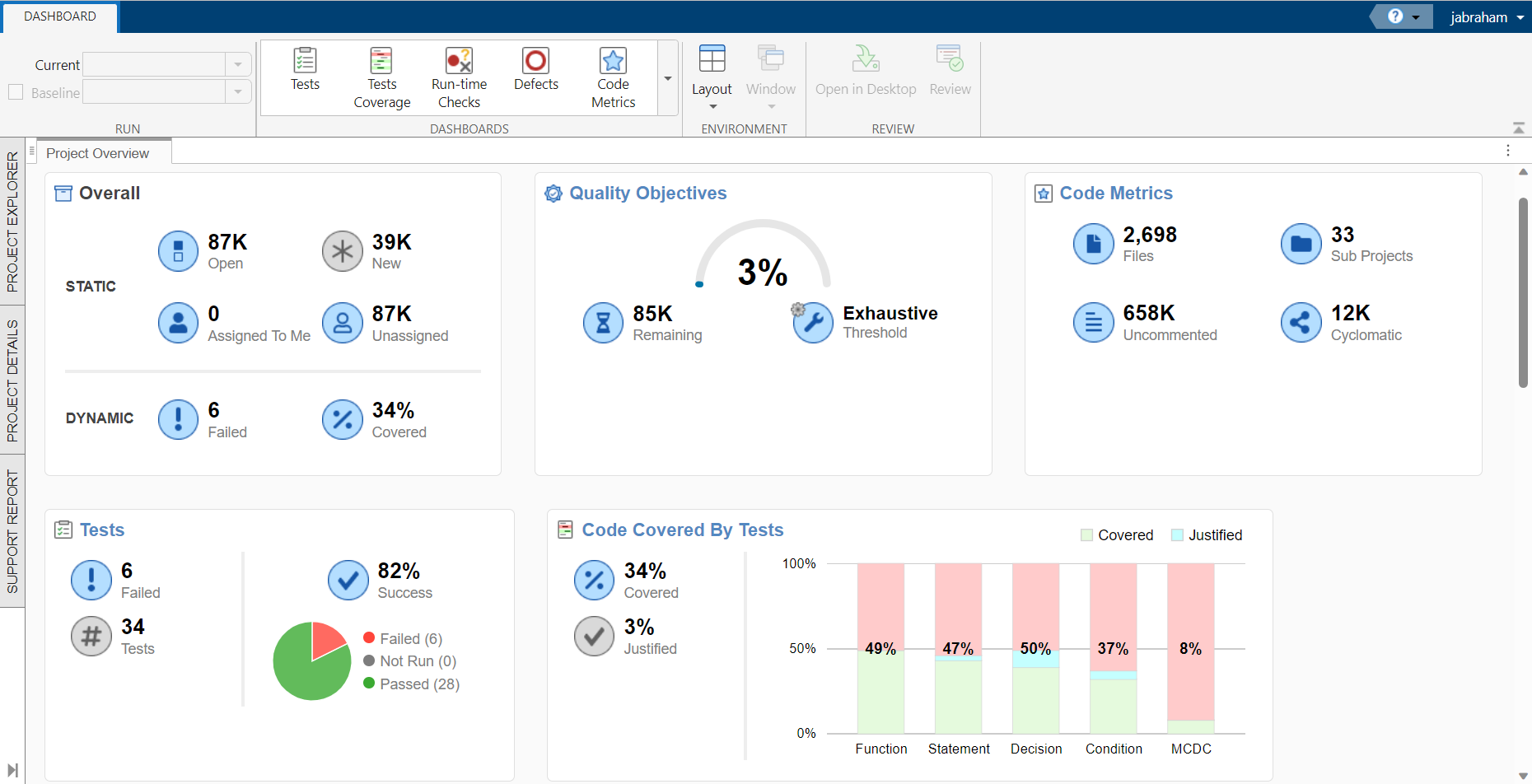Click the Failed slice of pie chart
This screenshot has width=1532, height=784.
[x=326, y=640]
